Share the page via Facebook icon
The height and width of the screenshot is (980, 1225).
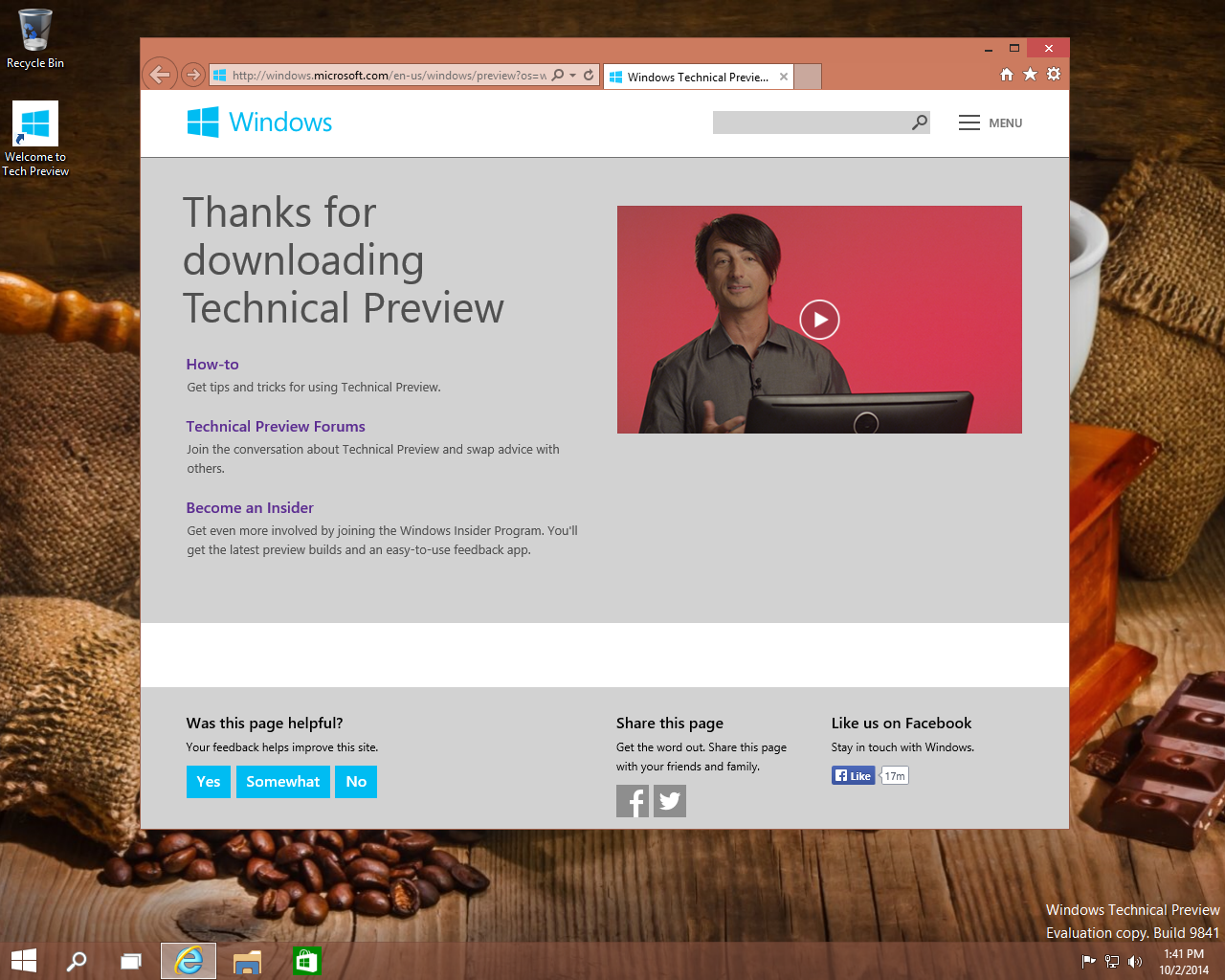coord(633,801)
